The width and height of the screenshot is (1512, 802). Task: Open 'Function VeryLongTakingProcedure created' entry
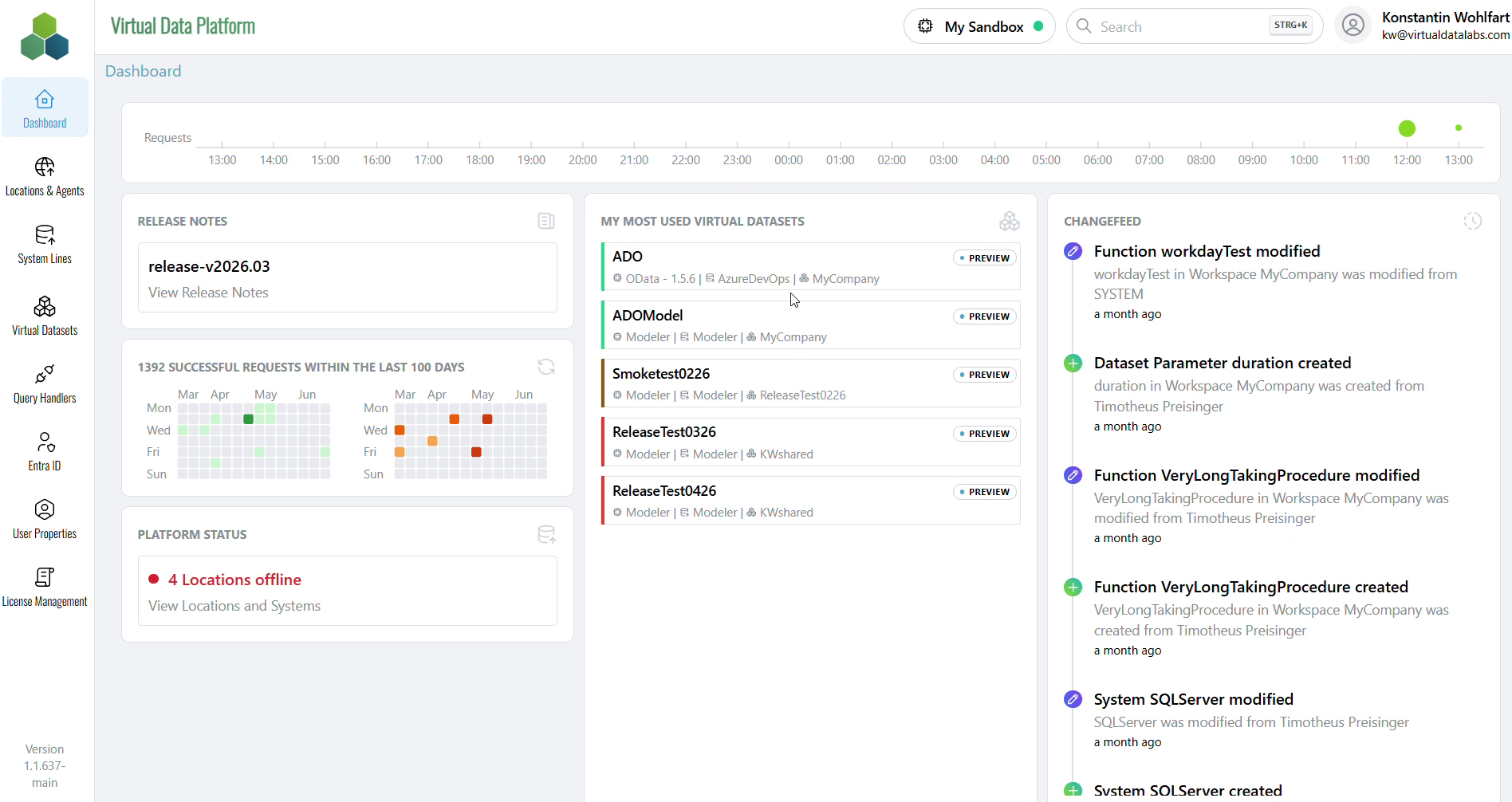pos(1251,588)
